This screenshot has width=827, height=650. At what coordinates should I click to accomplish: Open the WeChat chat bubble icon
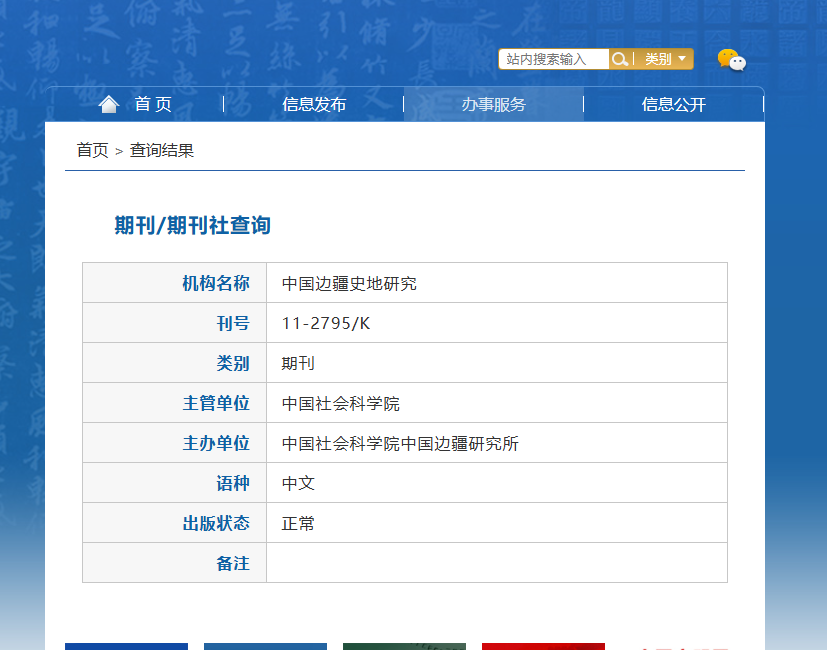click(x=732, y=60)
